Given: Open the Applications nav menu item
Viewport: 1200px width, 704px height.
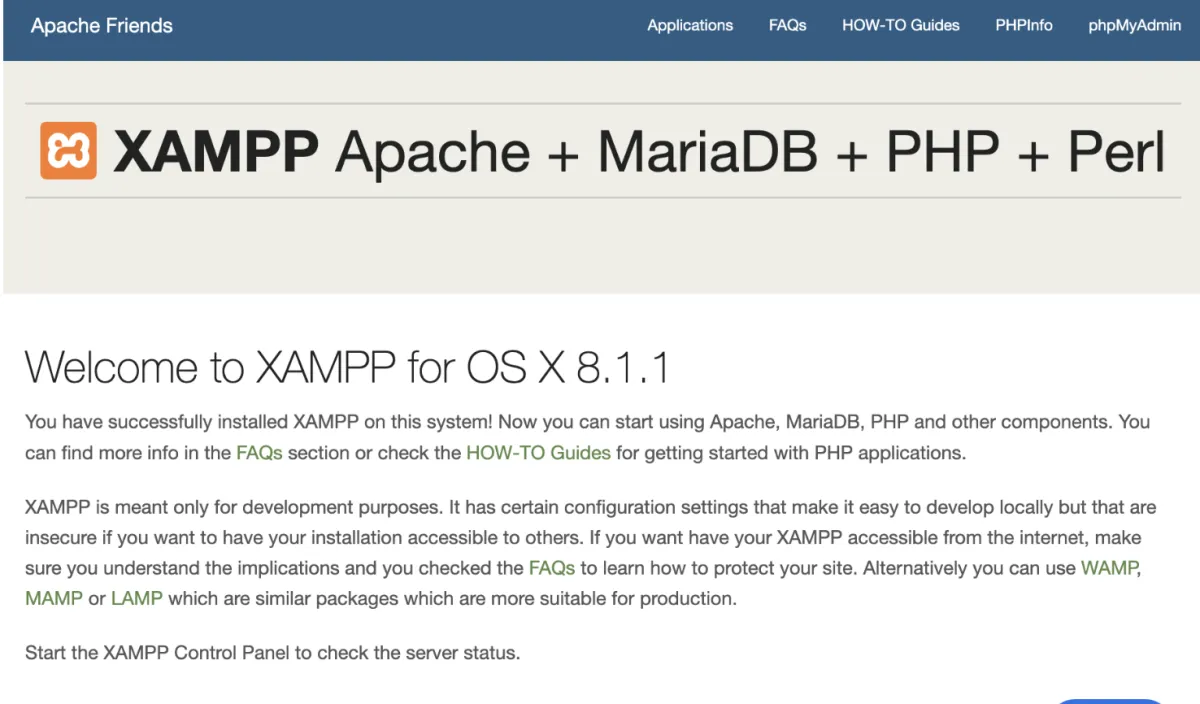Looking at the screenshot, I should [x=690, y=26].
